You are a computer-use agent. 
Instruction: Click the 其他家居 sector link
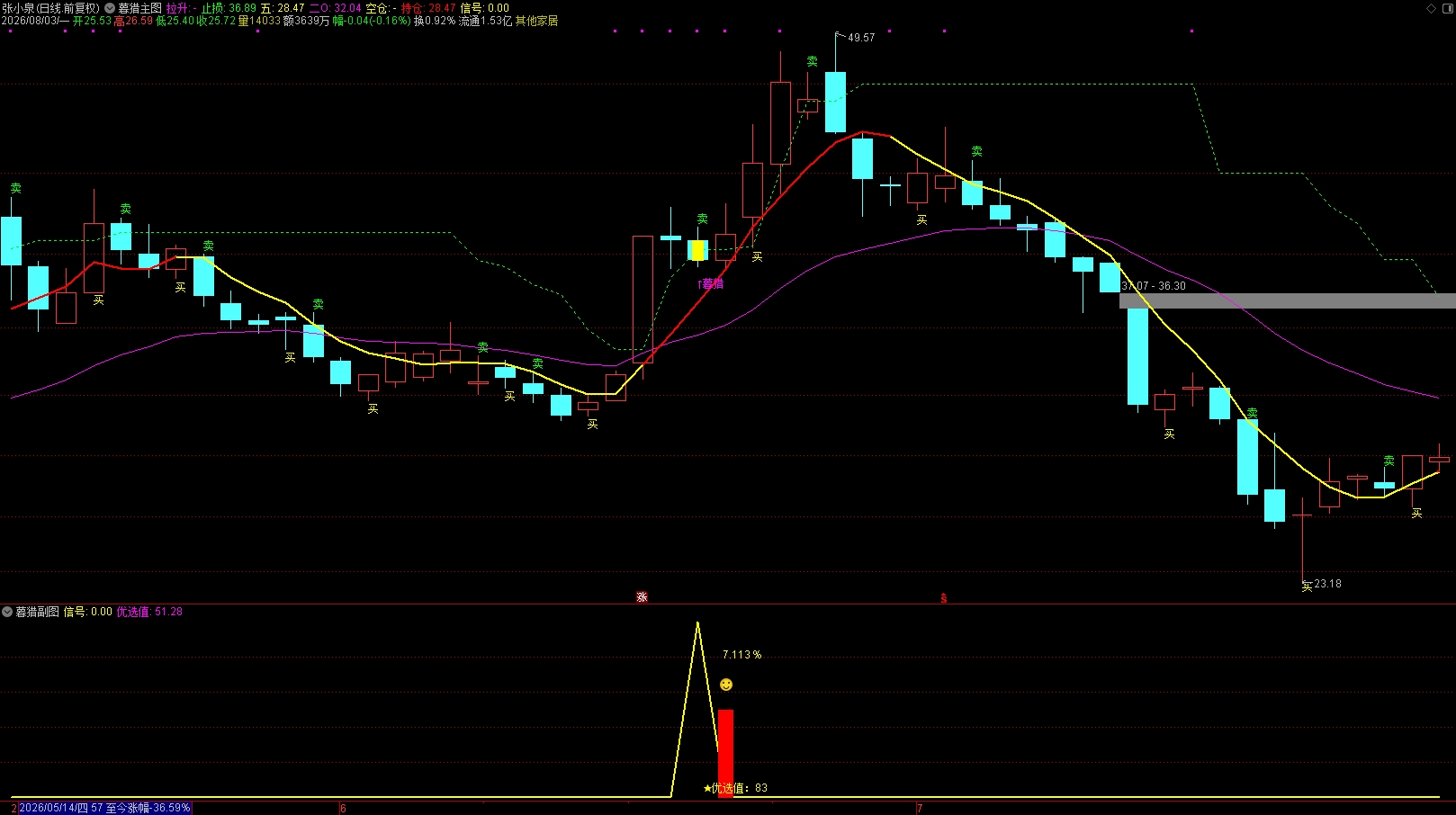pyautogui.click(x=536, y=21)
